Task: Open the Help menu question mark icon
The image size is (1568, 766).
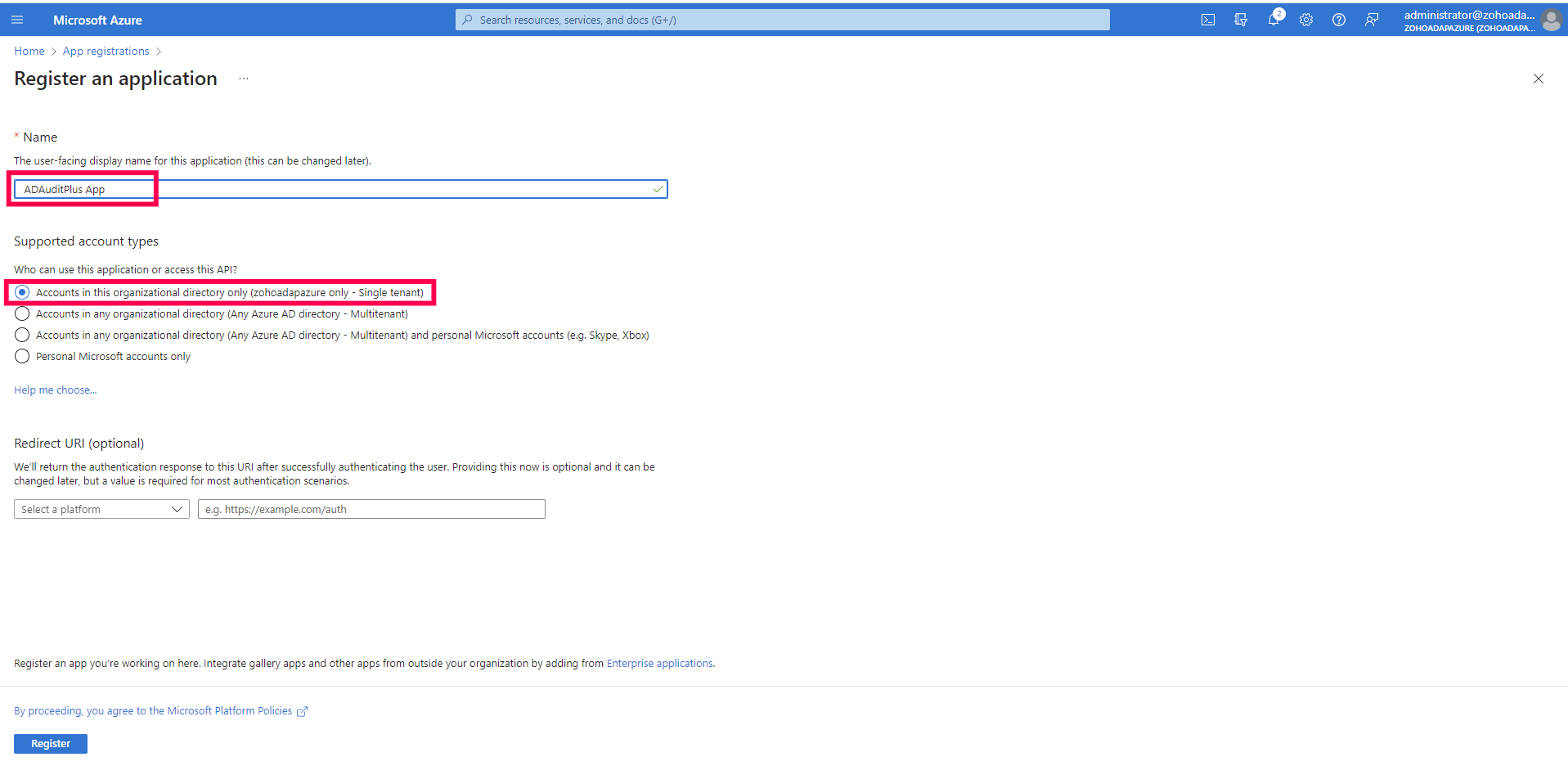Action: 1339,19
